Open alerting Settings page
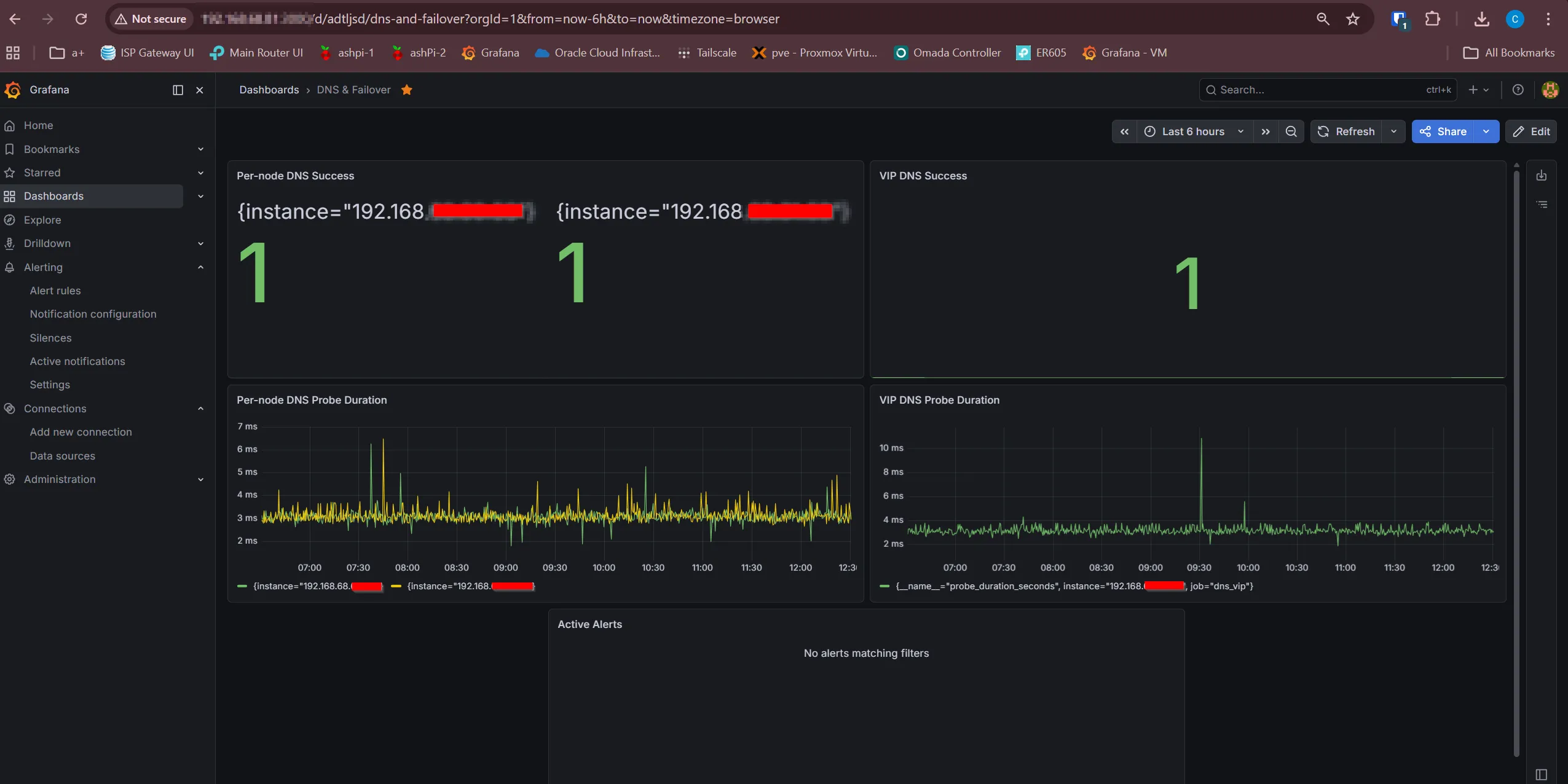 pos(50,385)
